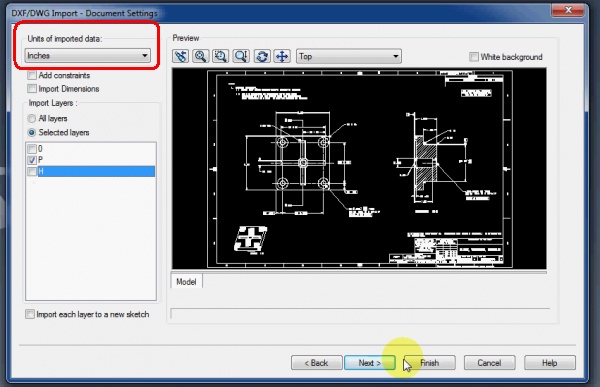Screen dimensions: 600x387
Task: Uncheck the layer P checkbox
Action: coord(32,160)
